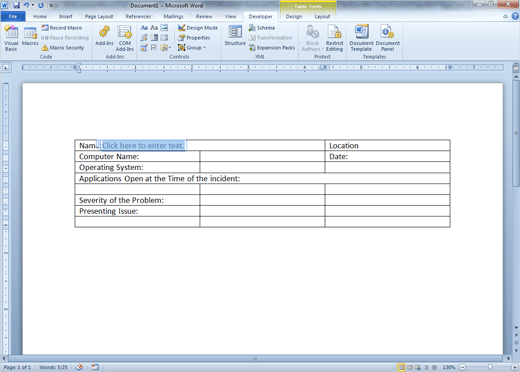The height and width of the screenshot is (372, 520).
Task: Insert Rich Text content control
Action: coord(144,28)
